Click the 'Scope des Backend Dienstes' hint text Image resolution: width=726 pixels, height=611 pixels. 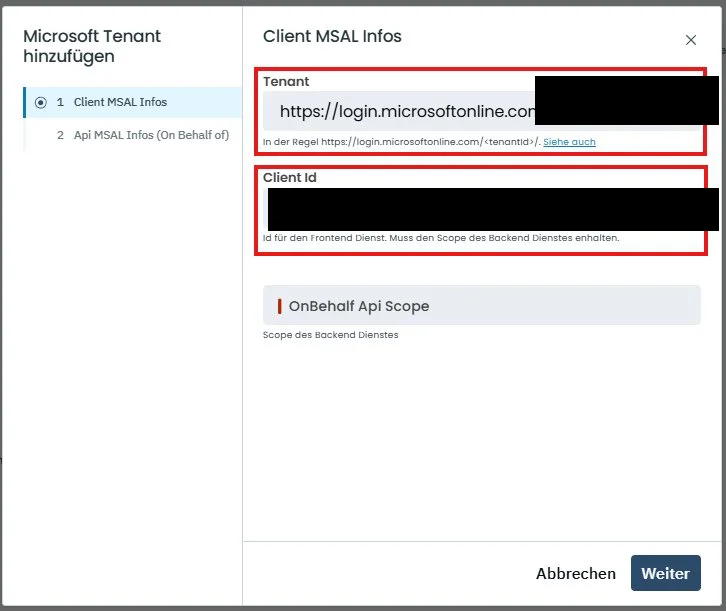tap(330, 335)
